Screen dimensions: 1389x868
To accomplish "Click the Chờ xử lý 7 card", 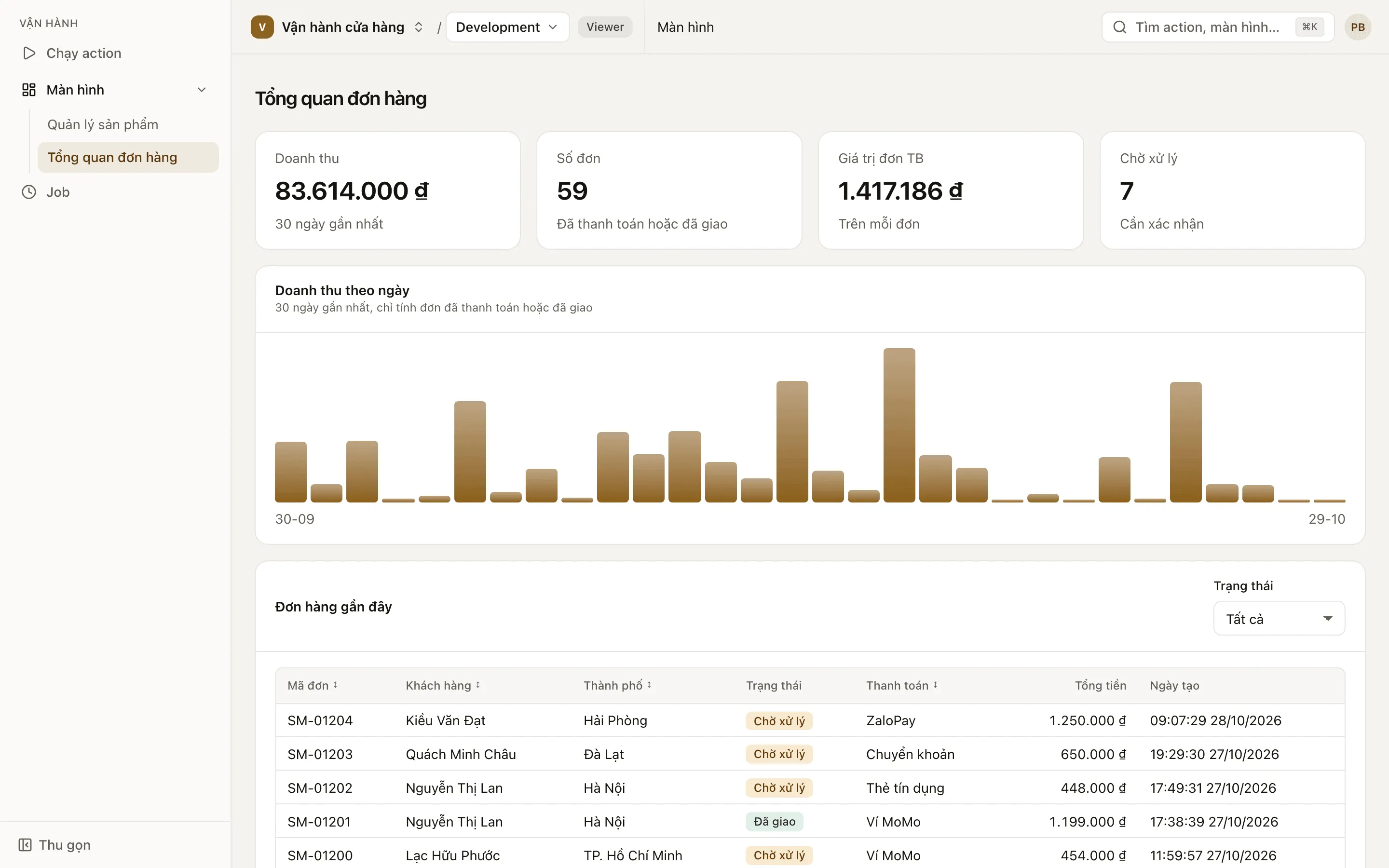I will pyautogui.click(x=1232, y=190).
